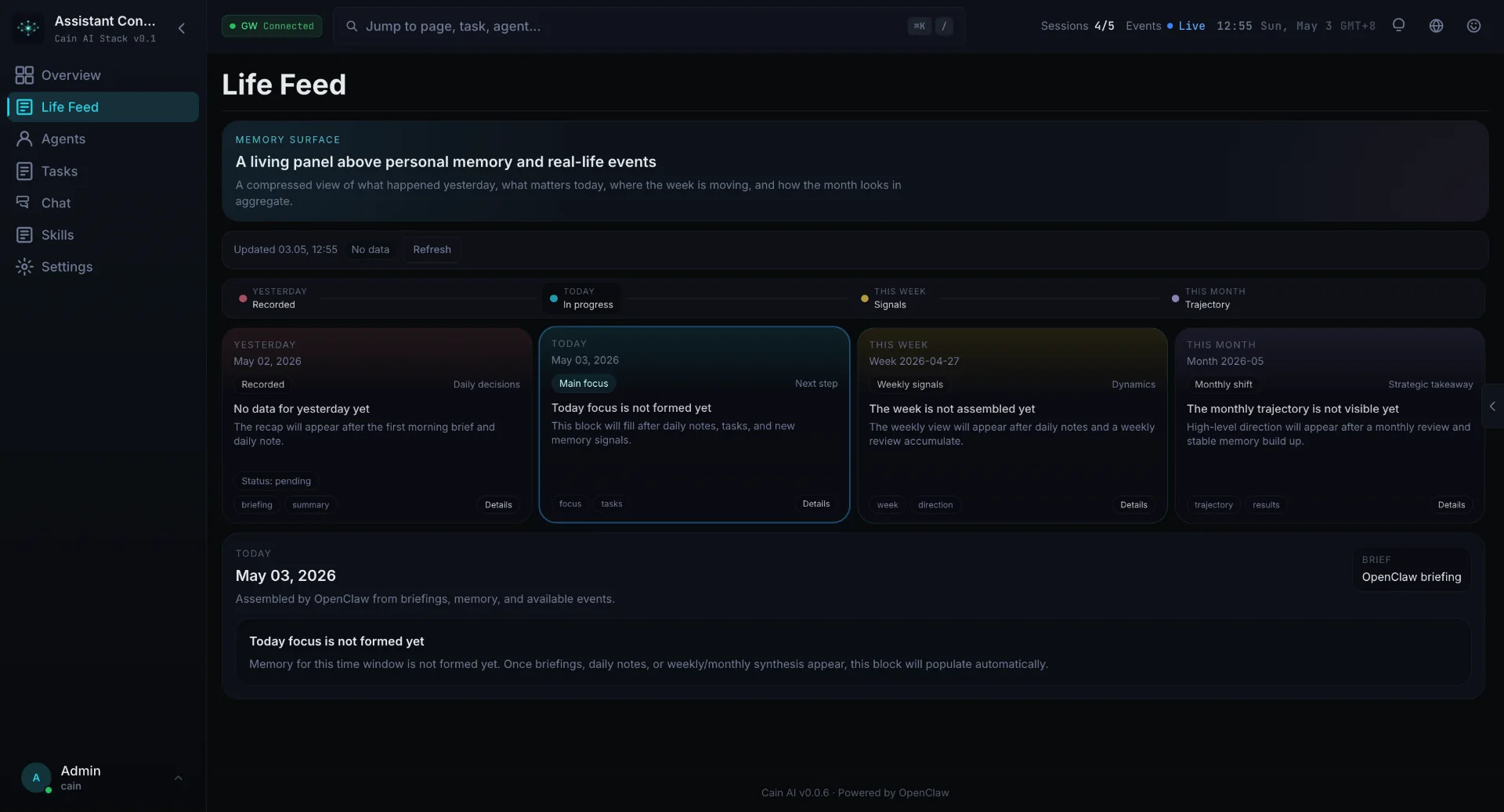Click the results tag
Screen dimensions: 1504x812
pyautogui.click(x=1266, y=505)
